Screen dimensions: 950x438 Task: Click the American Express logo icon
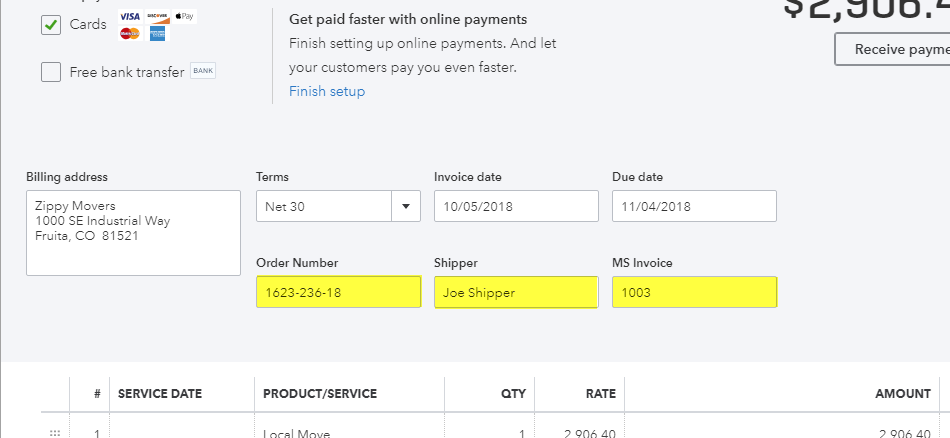pos(157,34)
